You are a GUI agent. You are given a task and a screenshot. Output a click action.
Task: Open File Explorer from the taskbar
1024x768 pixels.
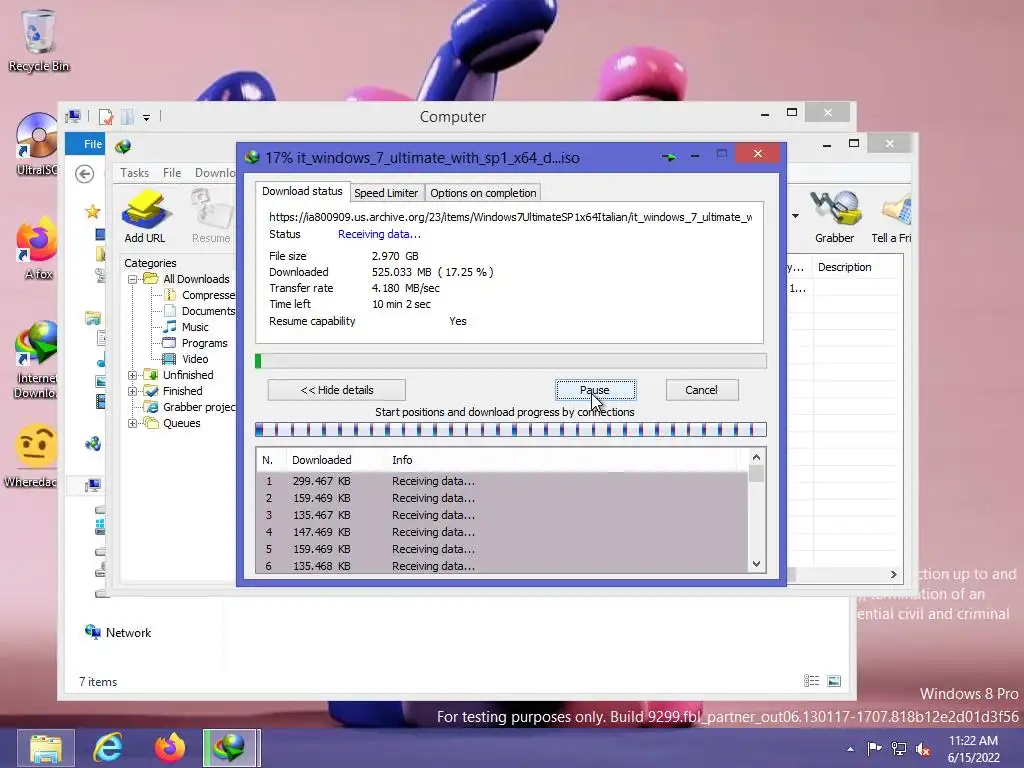pos(45,748)
